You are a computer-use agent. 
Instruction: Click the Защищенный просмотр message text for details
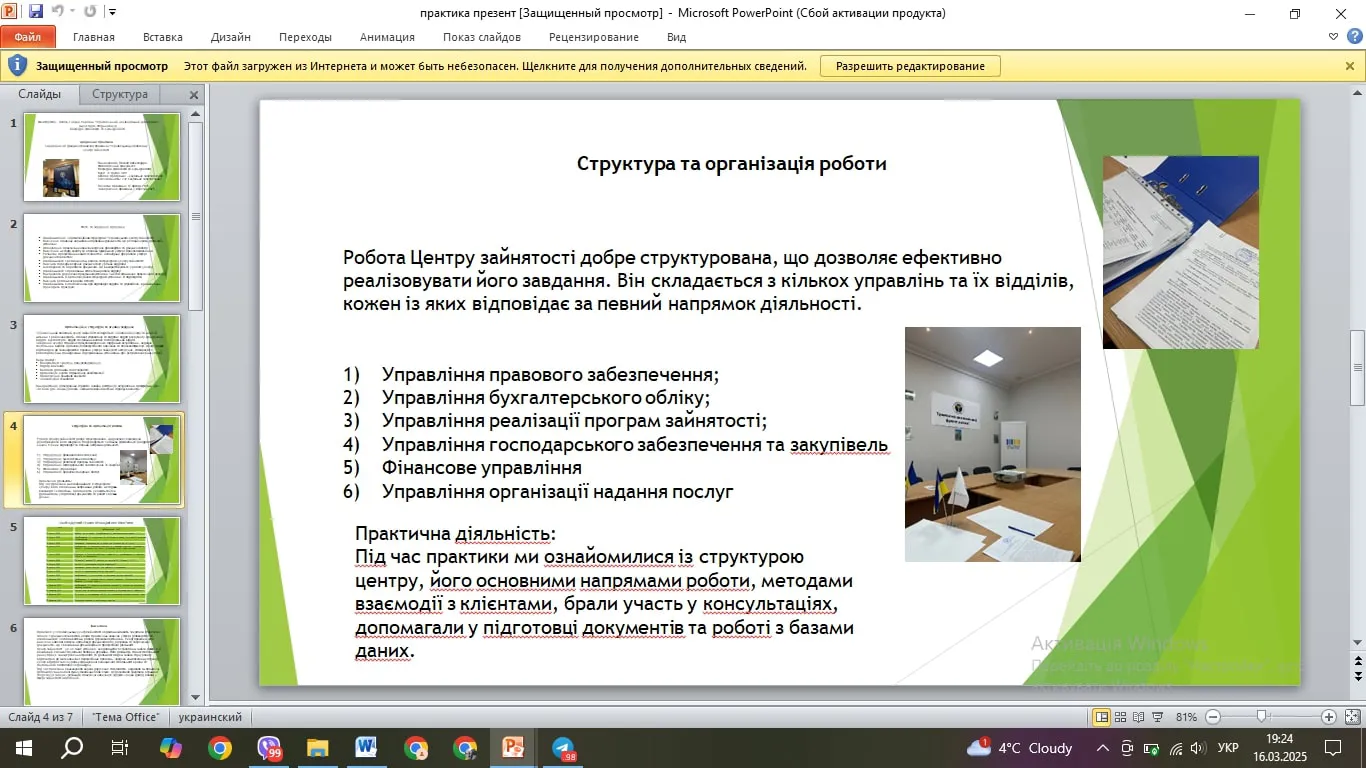pos(495,66)
